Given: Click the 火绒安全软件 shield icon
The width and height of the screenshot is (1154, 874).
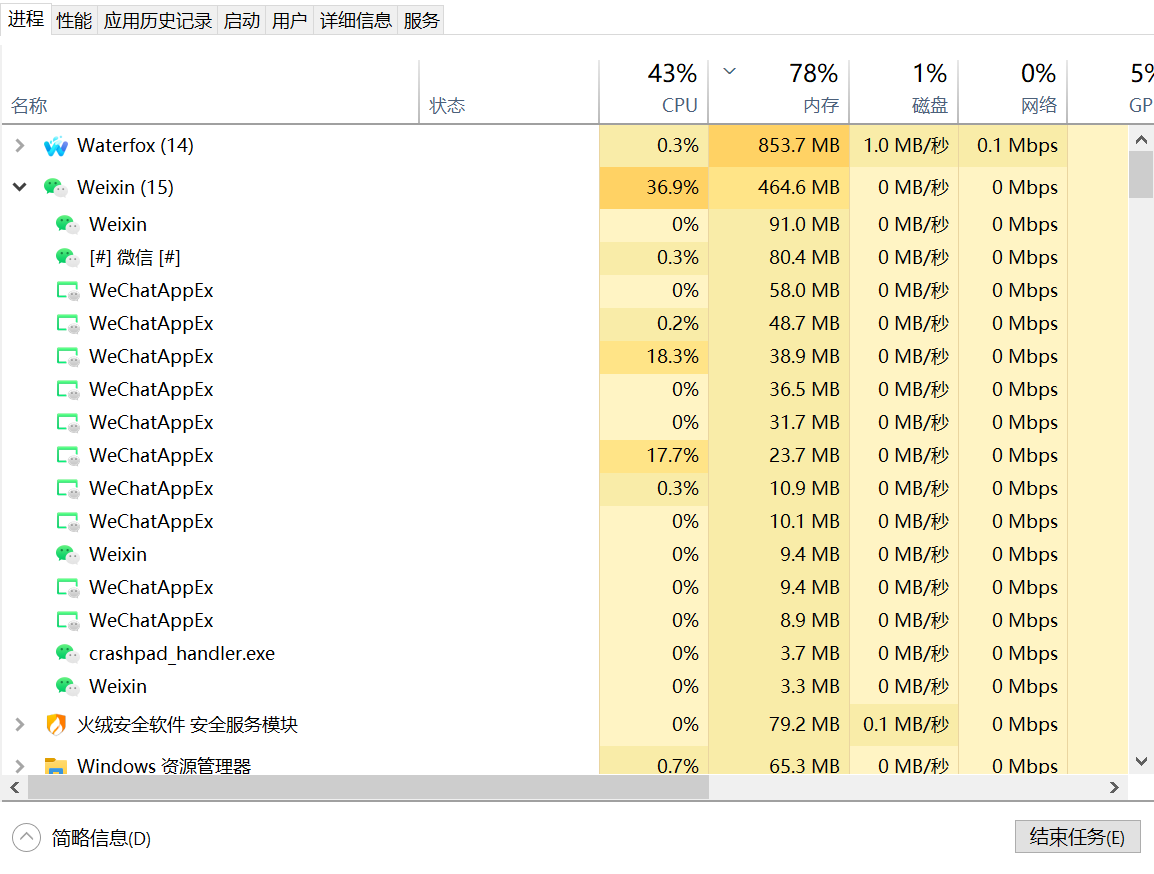Looking at the screenshot, I should (x=56, y=725).
